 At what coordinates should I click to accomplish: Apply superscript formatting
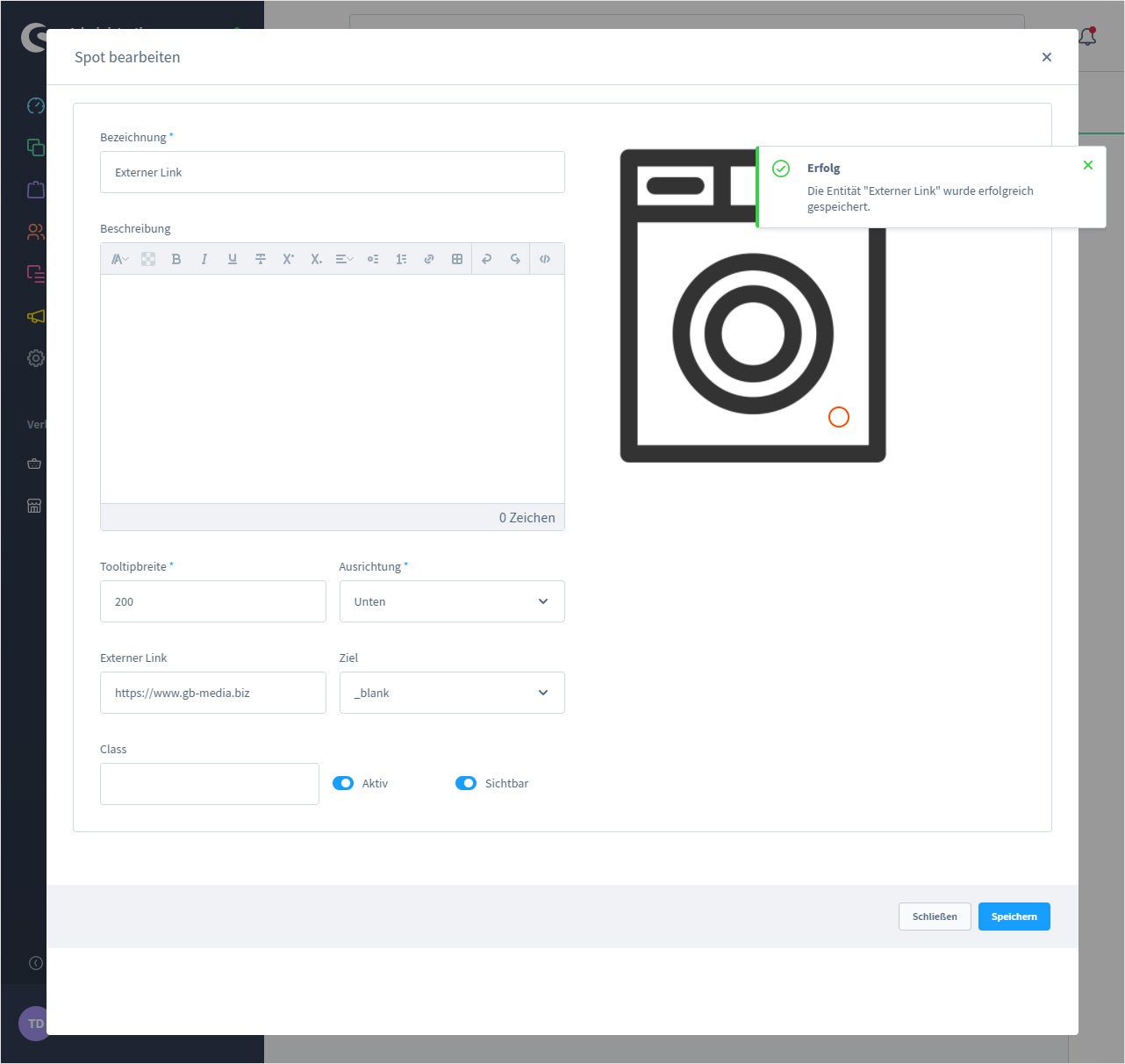(288, 259)
